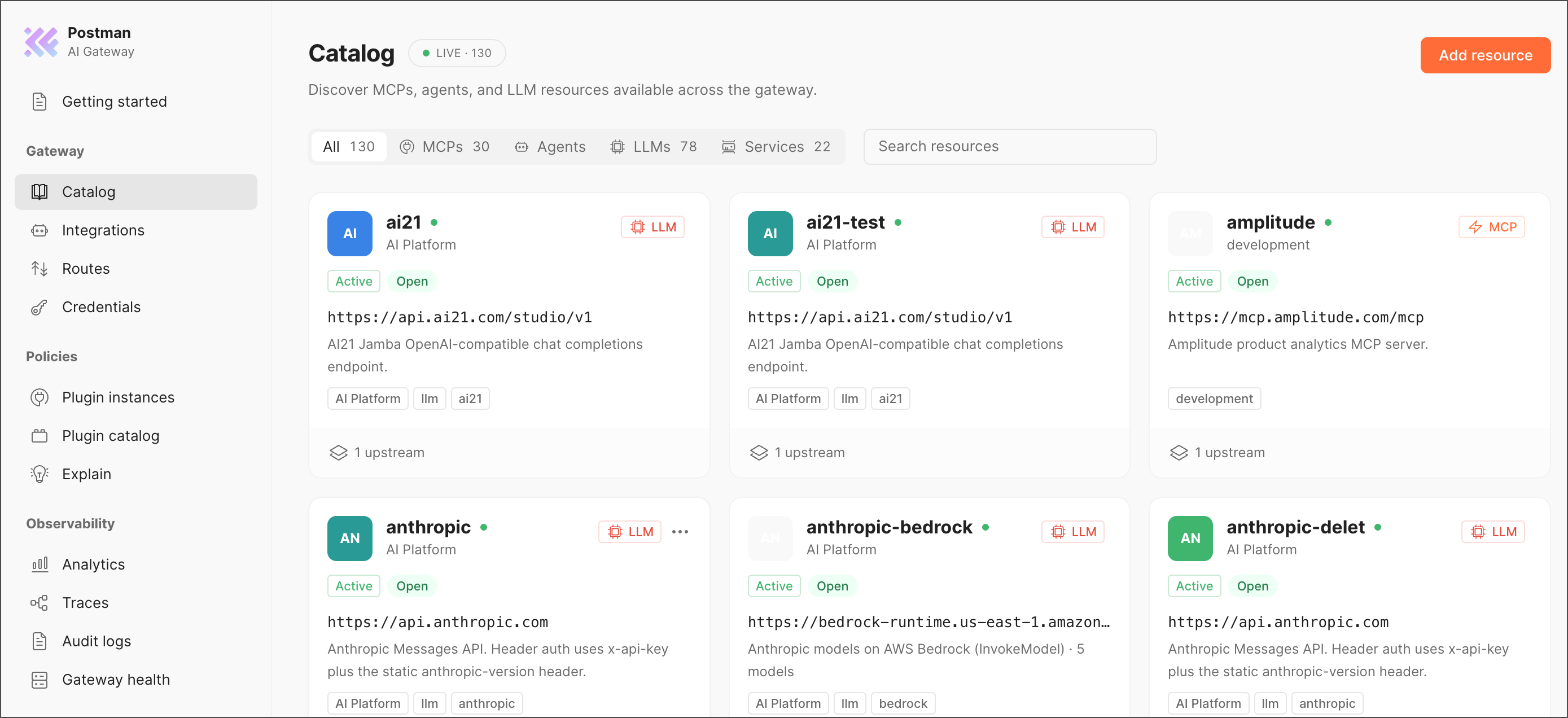Screen dimensions: 1568x718
Task: Click the Open badge on ai21-test card
Action: (x=832, y=281)
